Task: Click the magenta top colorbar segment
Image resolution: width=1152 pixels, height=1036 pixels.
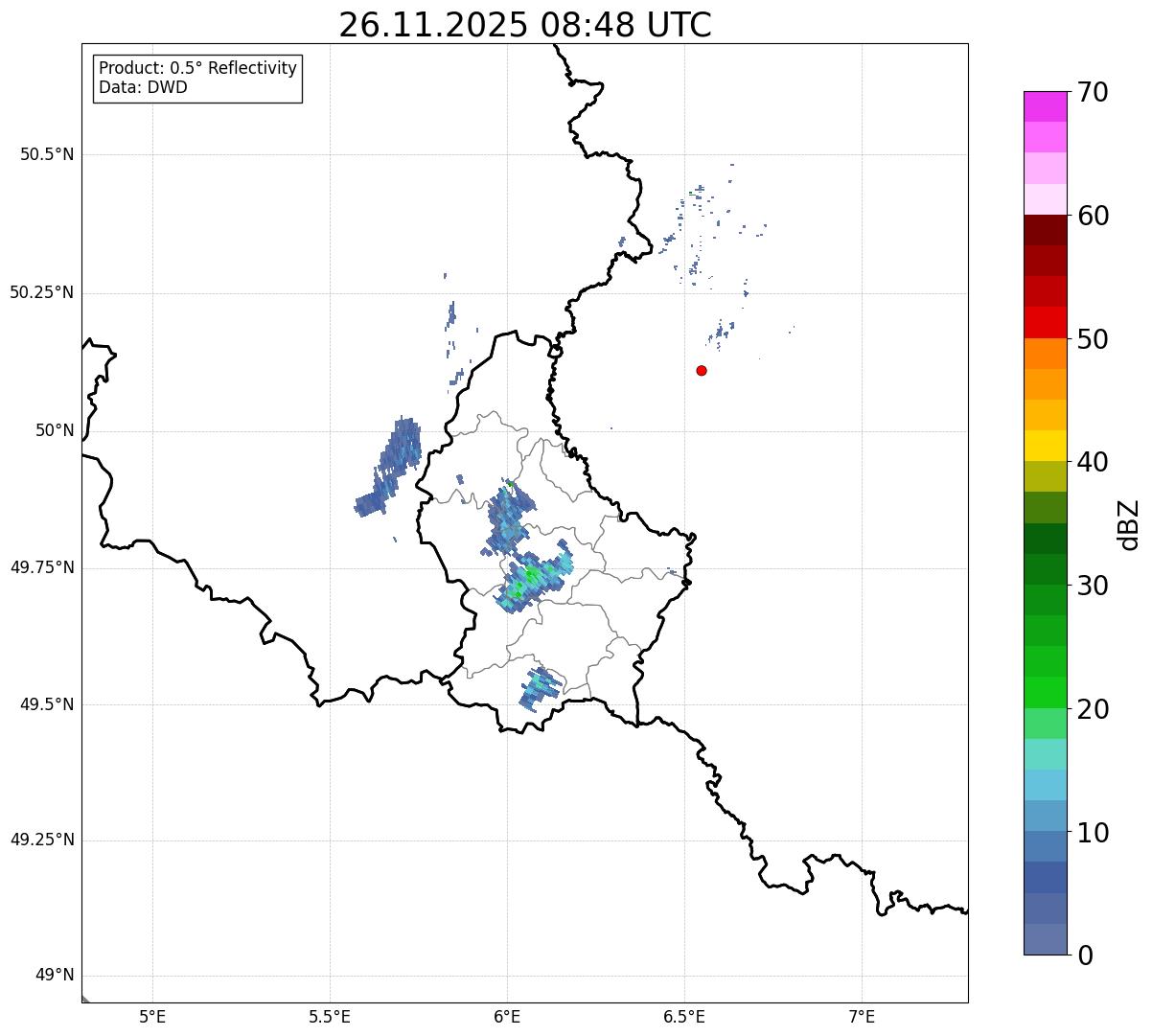Action: (x=1045, y=106)
